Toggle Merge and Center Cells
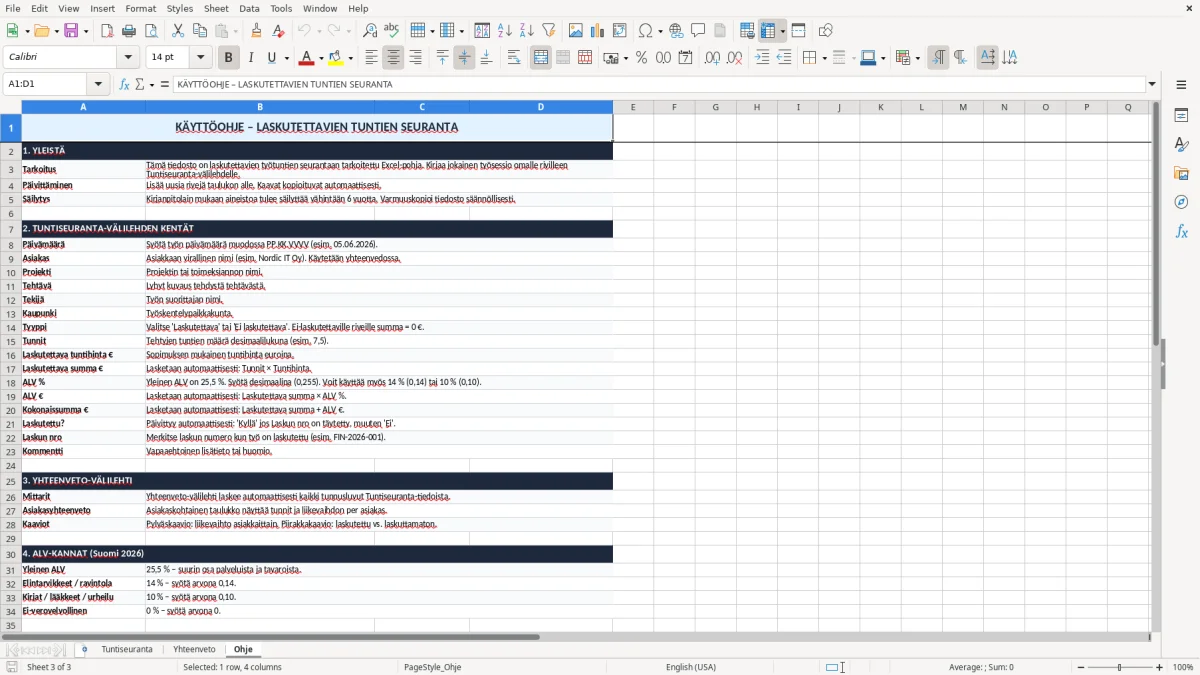Screen dimensions: 1200x675 [541, 58]
